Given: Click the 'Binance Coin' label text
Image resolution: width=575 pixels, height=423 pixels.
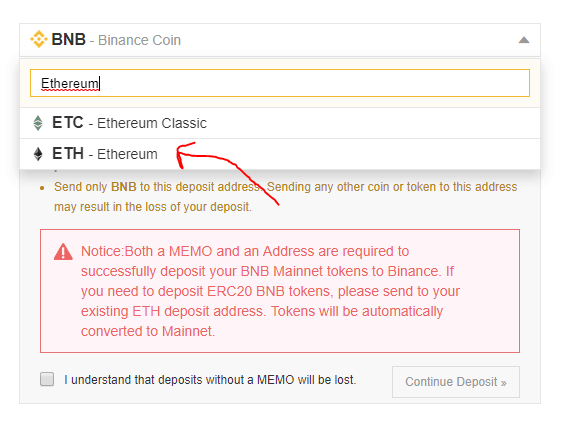Looking at the screenshot, I should (x=139, y=40).
